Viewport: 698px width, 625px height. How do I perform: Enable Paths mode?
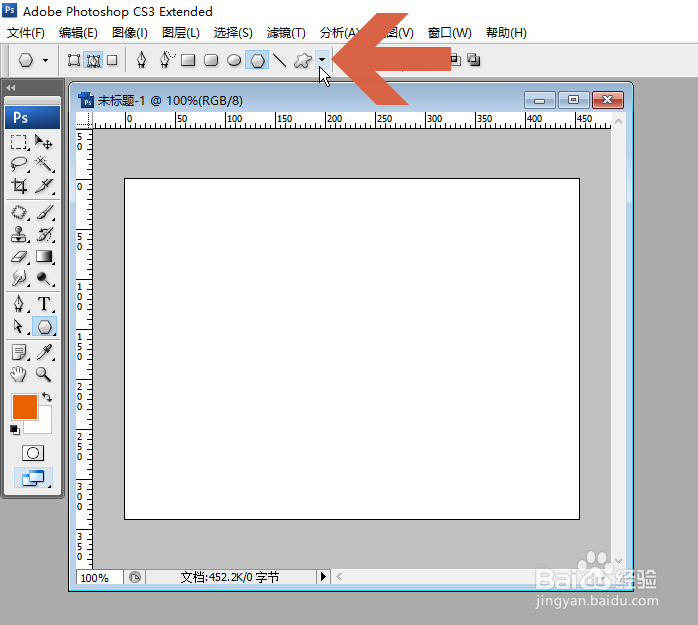(93, 60)
